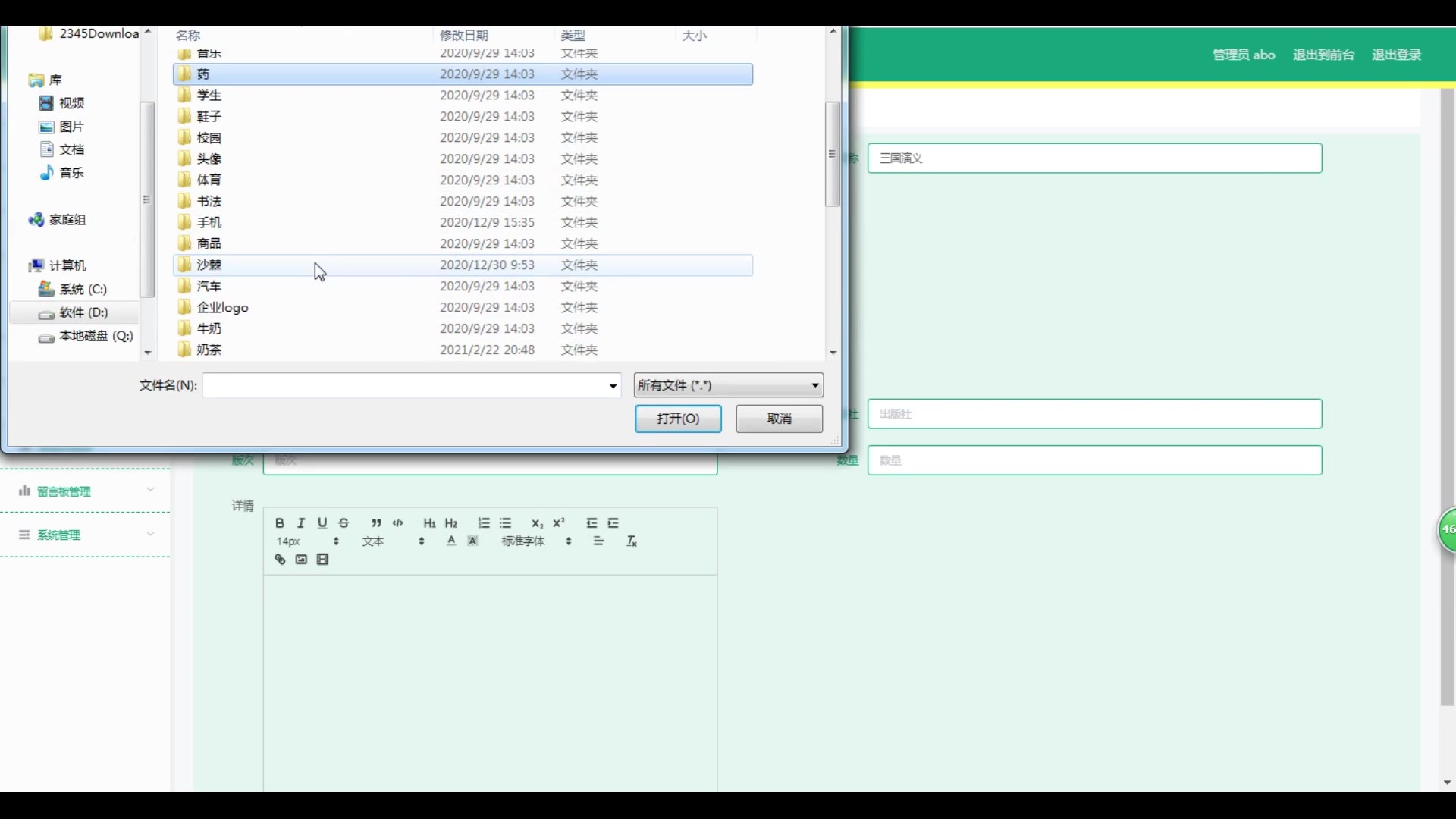Insert a blockquote with the quote icon

(x=376, y=523)
